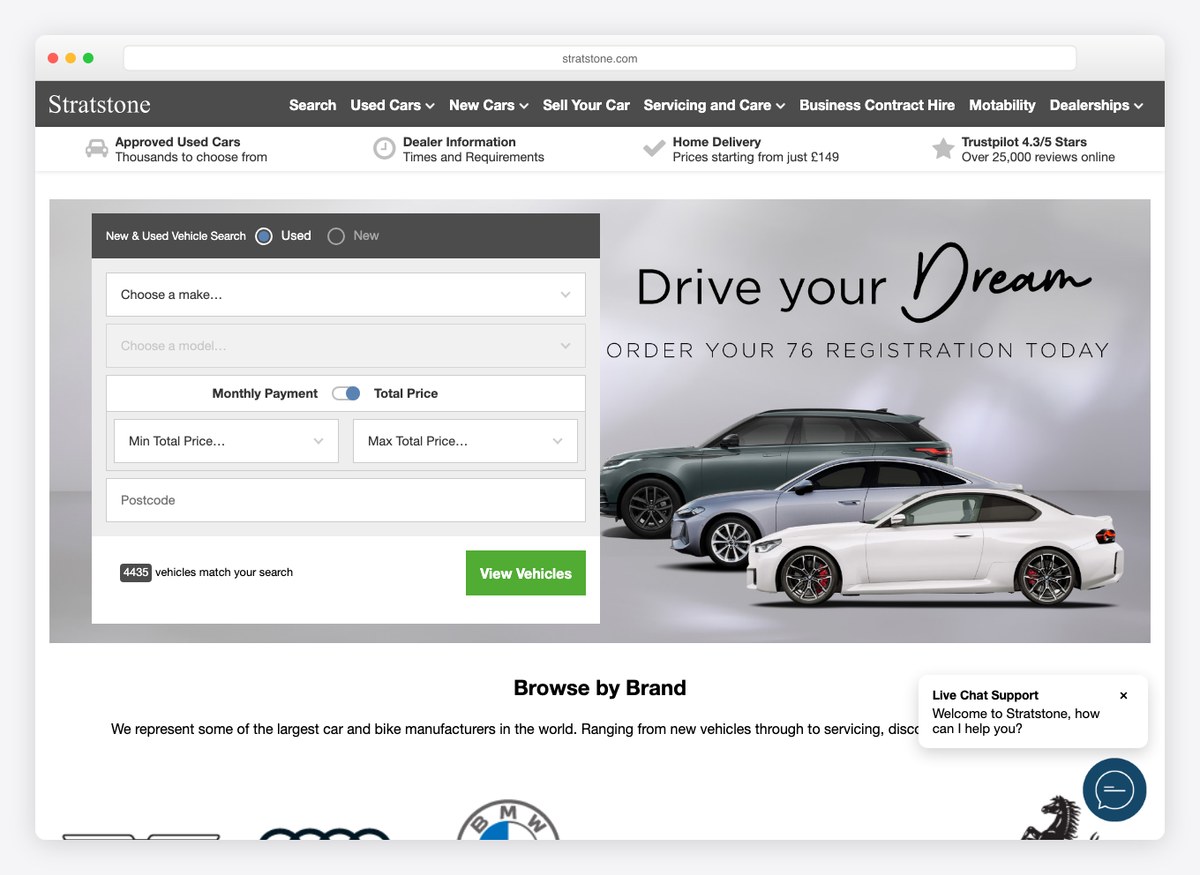Open the Choose a model dropdown
Image resolution: width=1200 pixels, height=875 pixels.
point(346,345)
